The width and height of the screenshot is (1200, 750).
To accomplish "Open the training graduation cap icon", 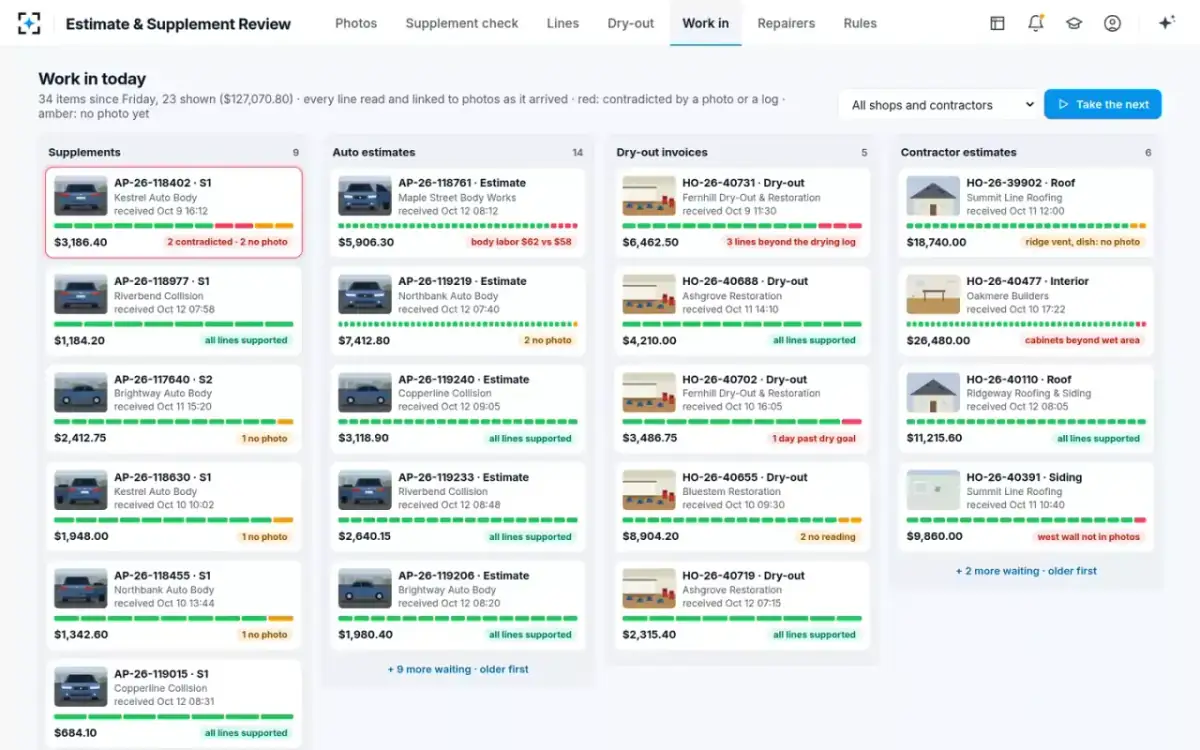I will [x=1074, y=23].
